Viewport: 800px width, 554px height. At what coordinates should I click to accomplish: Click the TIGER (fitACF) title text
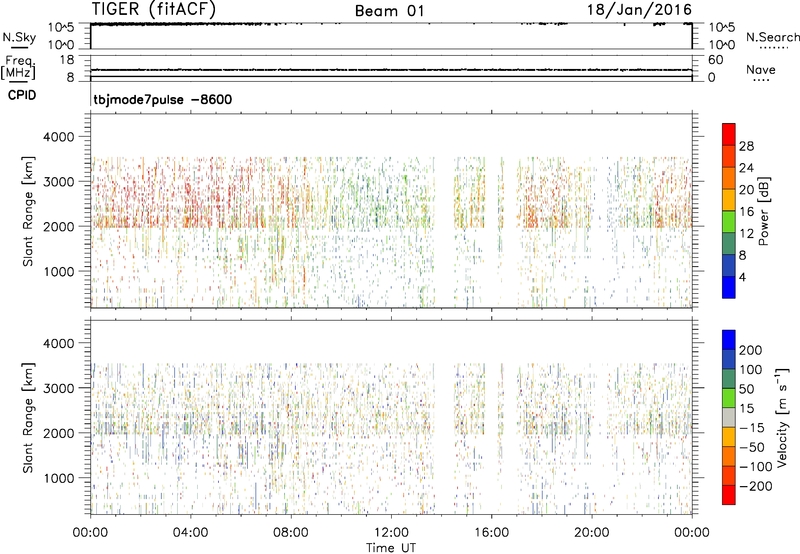(154, 9)
